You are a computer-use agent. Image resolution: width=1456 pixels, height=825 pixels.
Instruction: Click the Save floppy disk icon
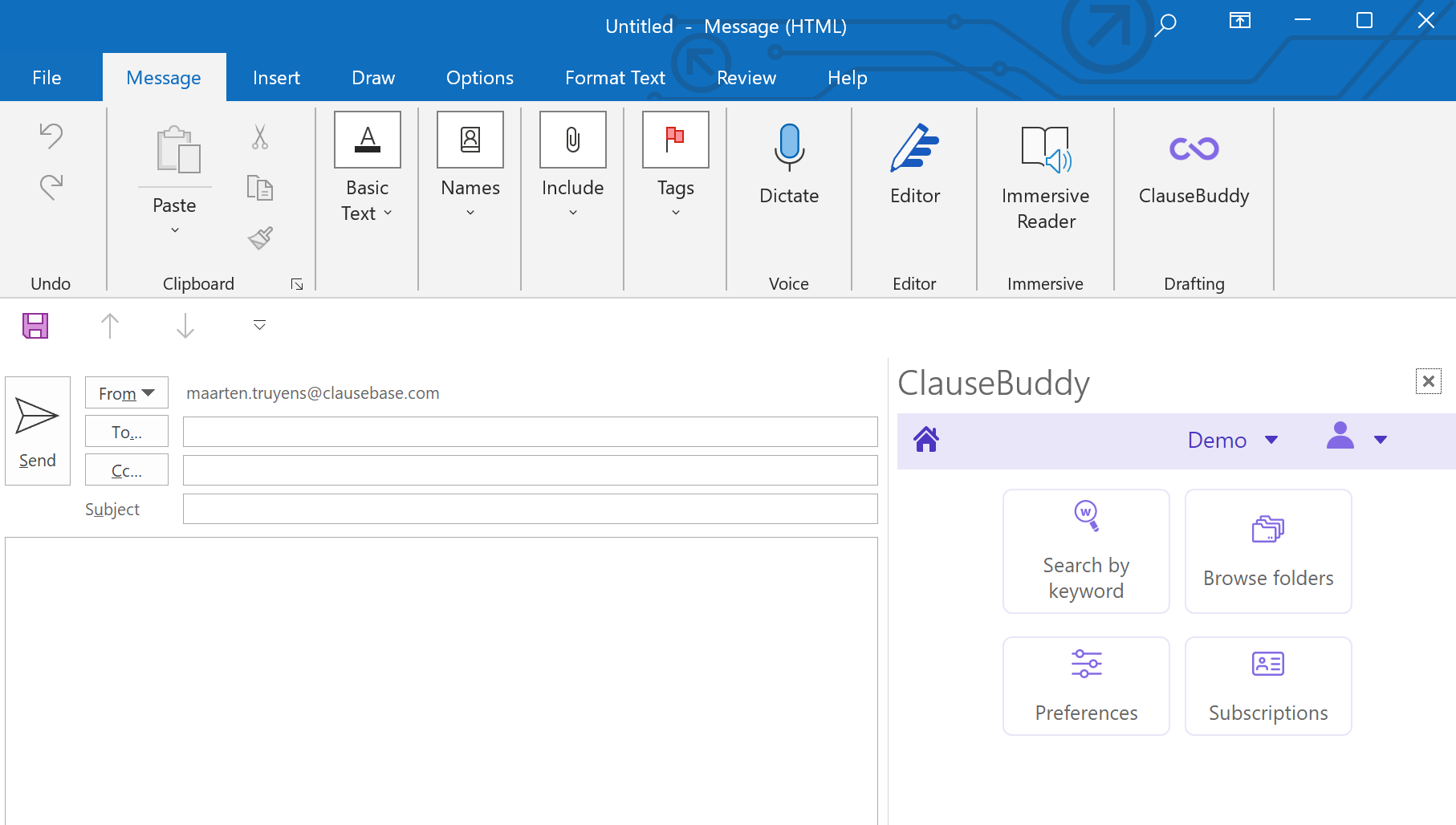35,326
